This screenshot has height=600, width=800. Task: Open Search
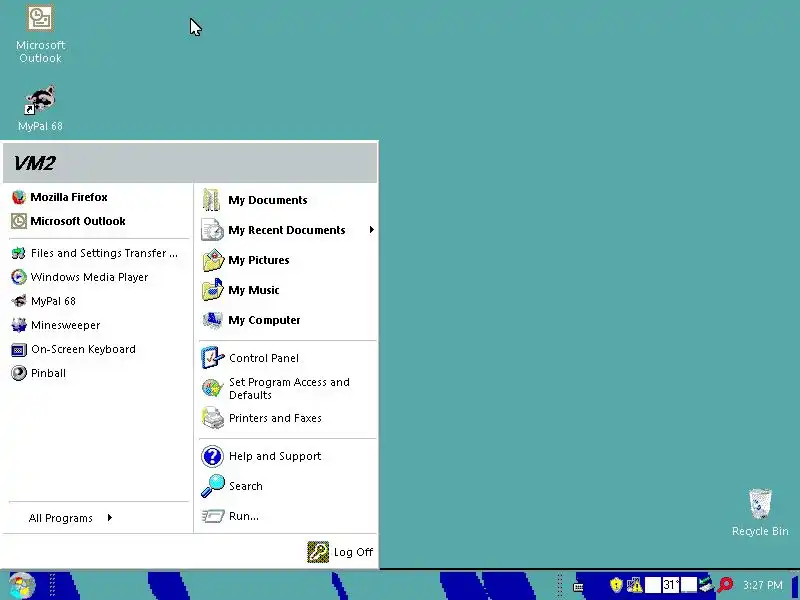(x=287, y=486)
